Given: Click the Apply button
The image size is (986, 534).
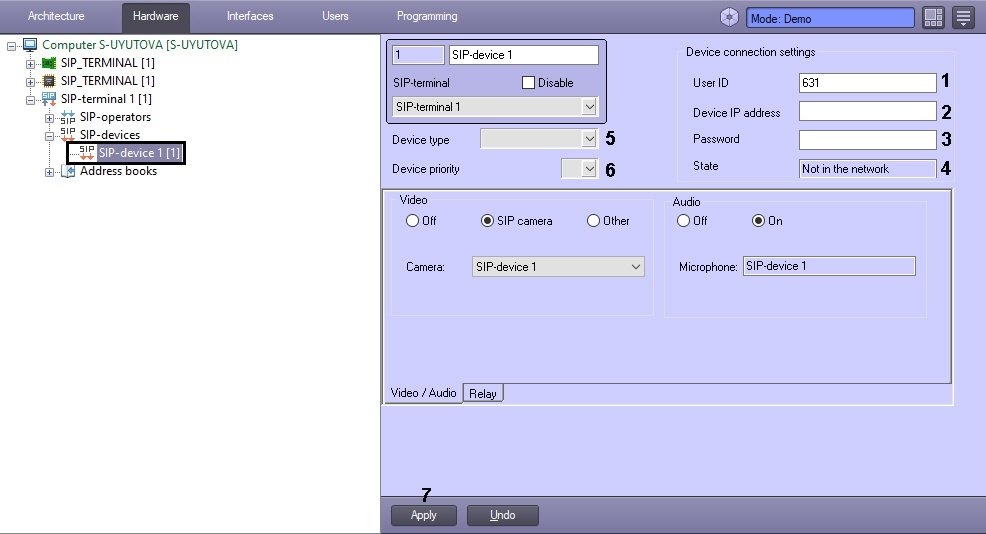Looking at the screenshot, I should click(424, 515).
